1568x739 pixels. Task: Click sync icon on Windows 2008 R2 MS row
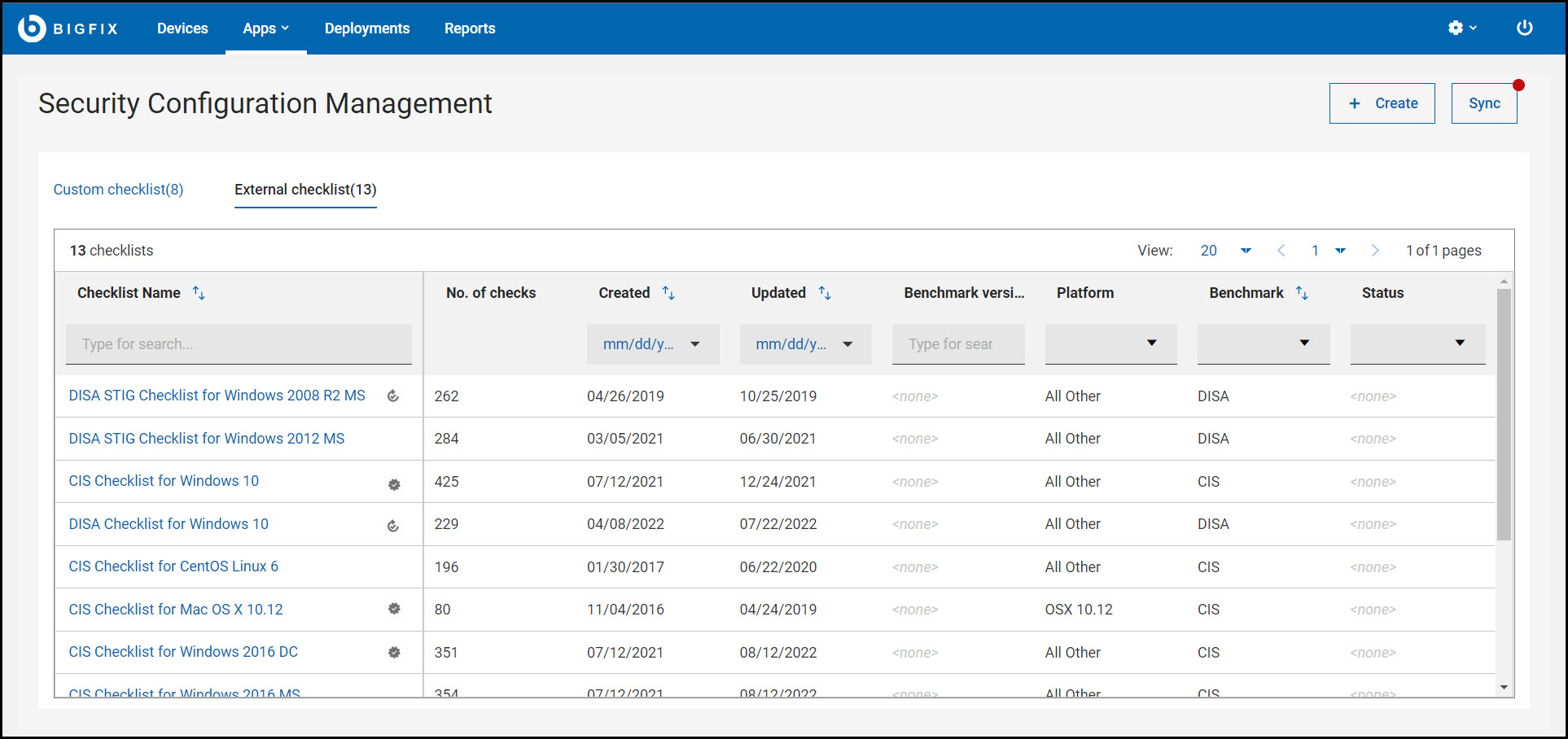click(x=393, y=396)
